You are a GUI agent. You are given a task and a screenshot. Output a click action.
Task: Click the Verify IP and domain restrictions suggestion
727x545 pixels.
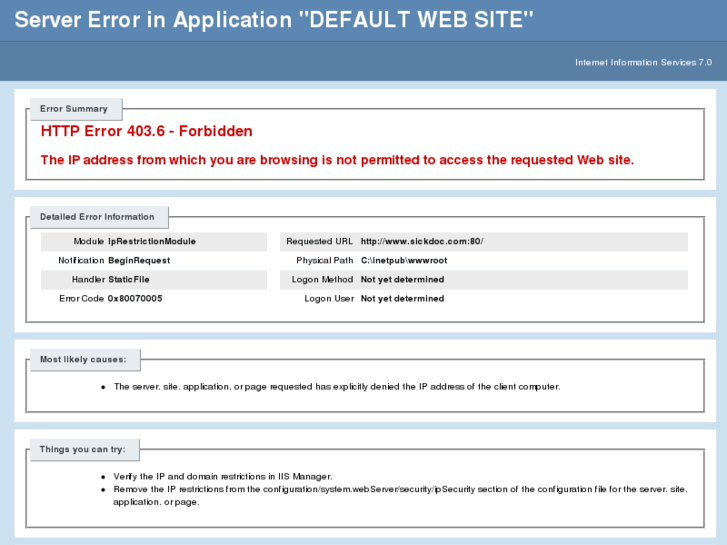(x=223, y=476)
